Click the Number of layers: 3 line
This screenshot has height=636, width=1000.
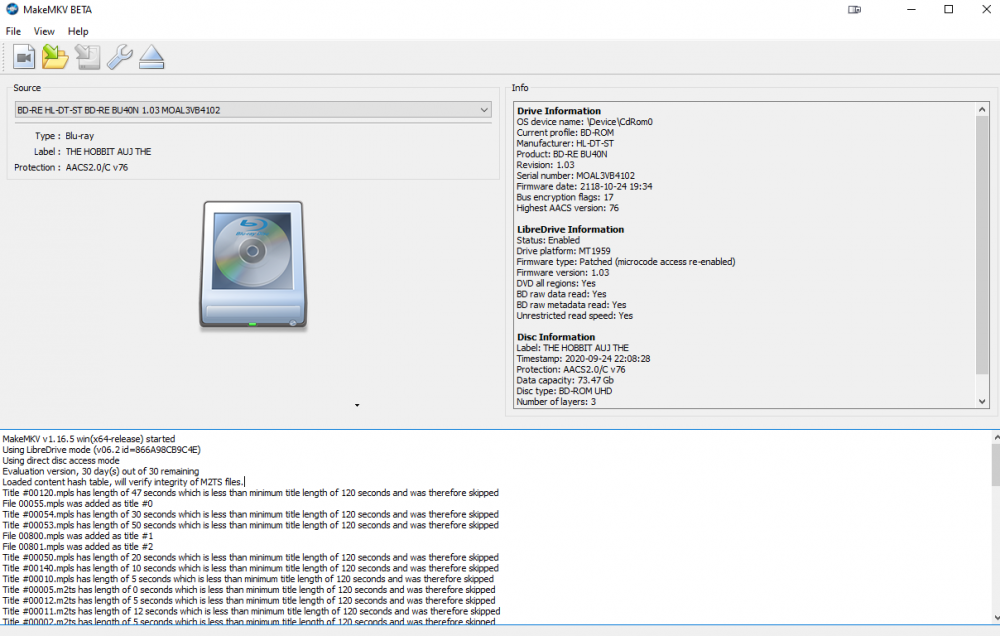[x=556, y=403]
